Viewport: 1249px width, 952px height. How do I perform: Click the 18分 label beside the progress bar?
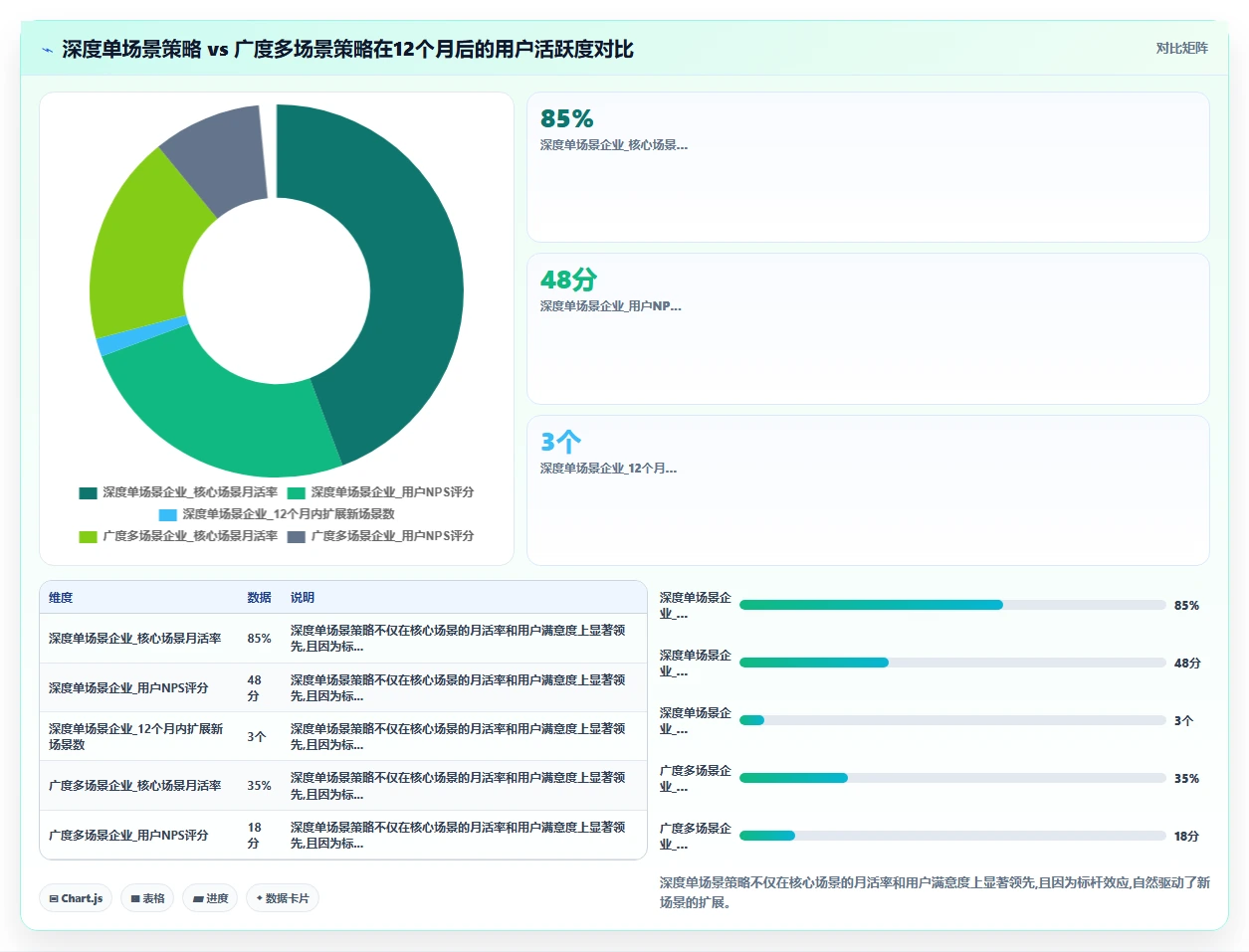click(x=1186, y=837)
